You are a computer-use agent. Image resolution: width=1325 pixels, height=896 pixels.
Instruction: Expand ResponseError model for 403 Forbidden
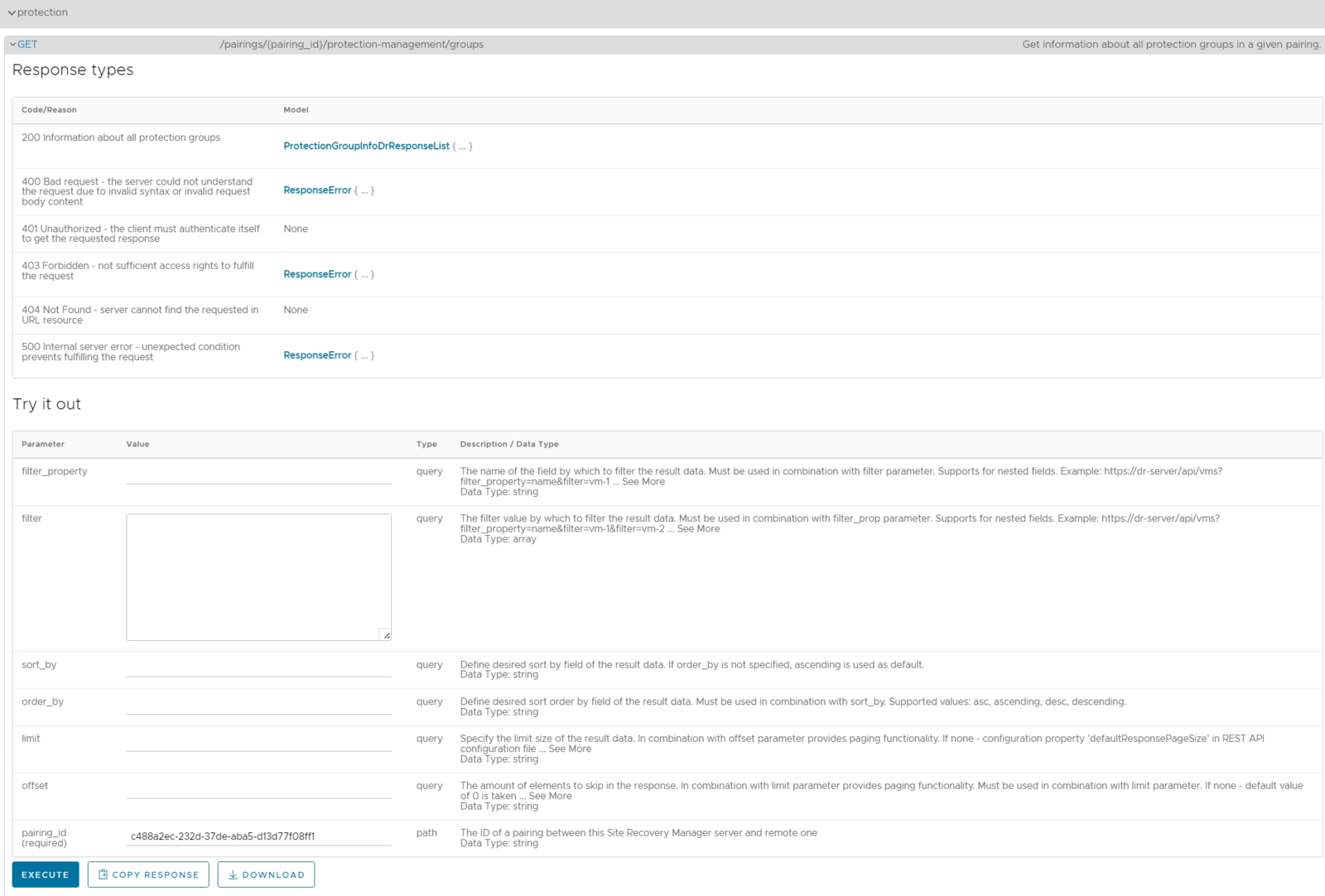click(317, 274)
